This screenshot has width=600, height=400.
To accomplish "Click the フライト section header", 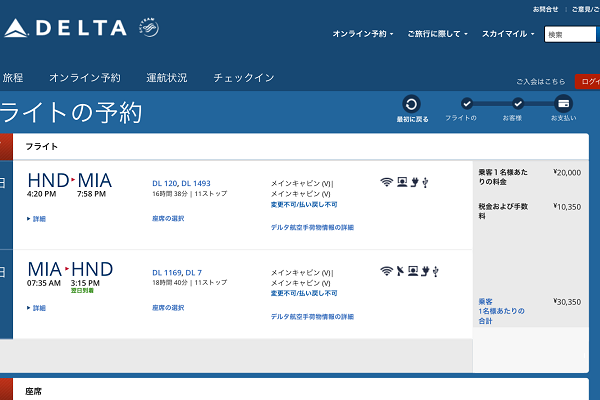I will click(41, 147).
